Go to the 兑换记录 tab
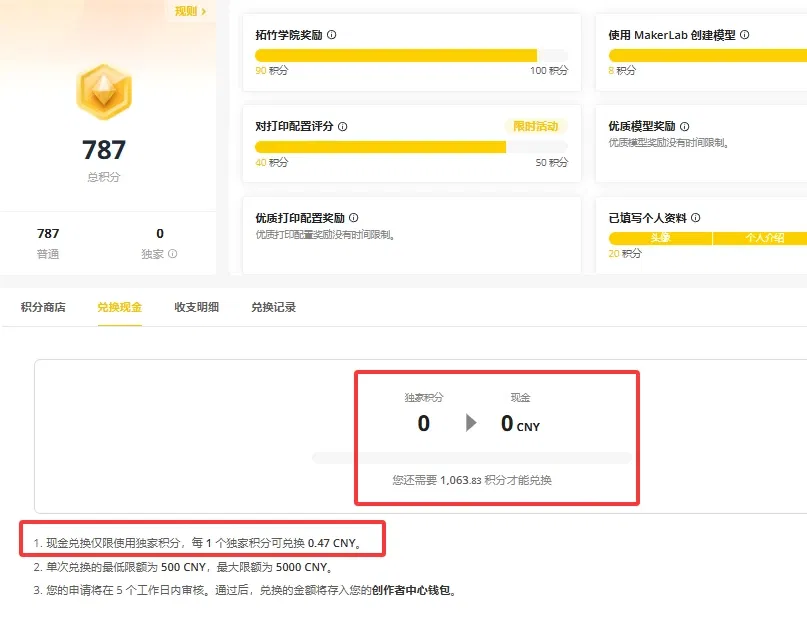This screenshot has height=619, width=807. tap(273, 307)
